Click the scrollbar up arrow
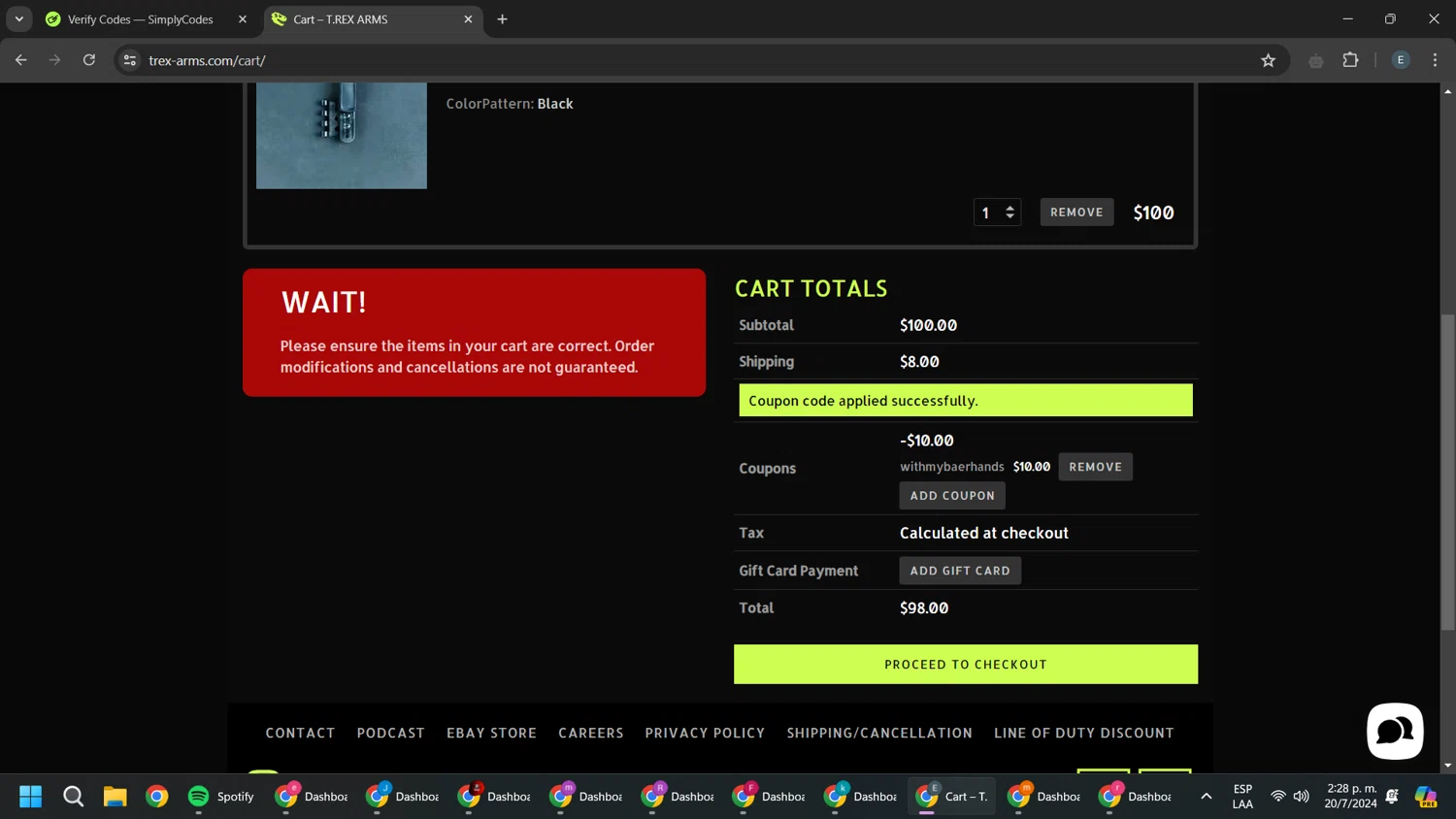 [x=1447, y=91]
